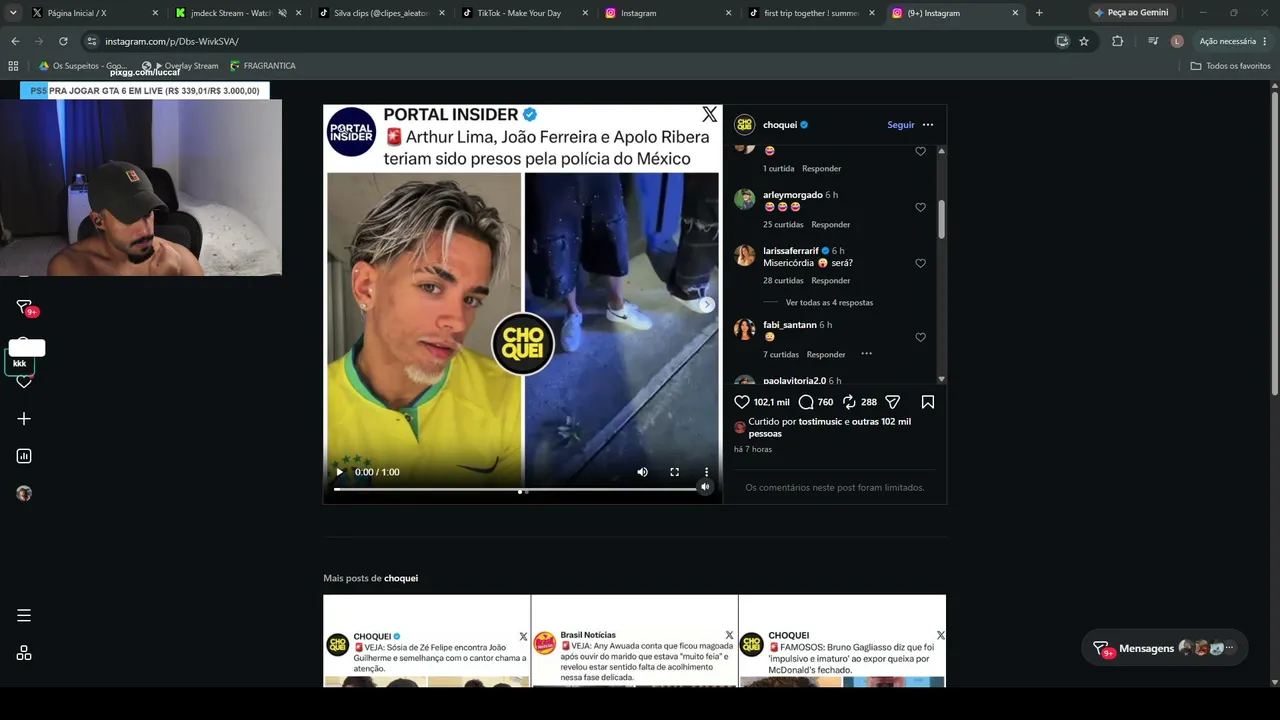Reply to arleymorgado's comment
This screenshot has height=720, width=1280.
[x=830, y=225]
